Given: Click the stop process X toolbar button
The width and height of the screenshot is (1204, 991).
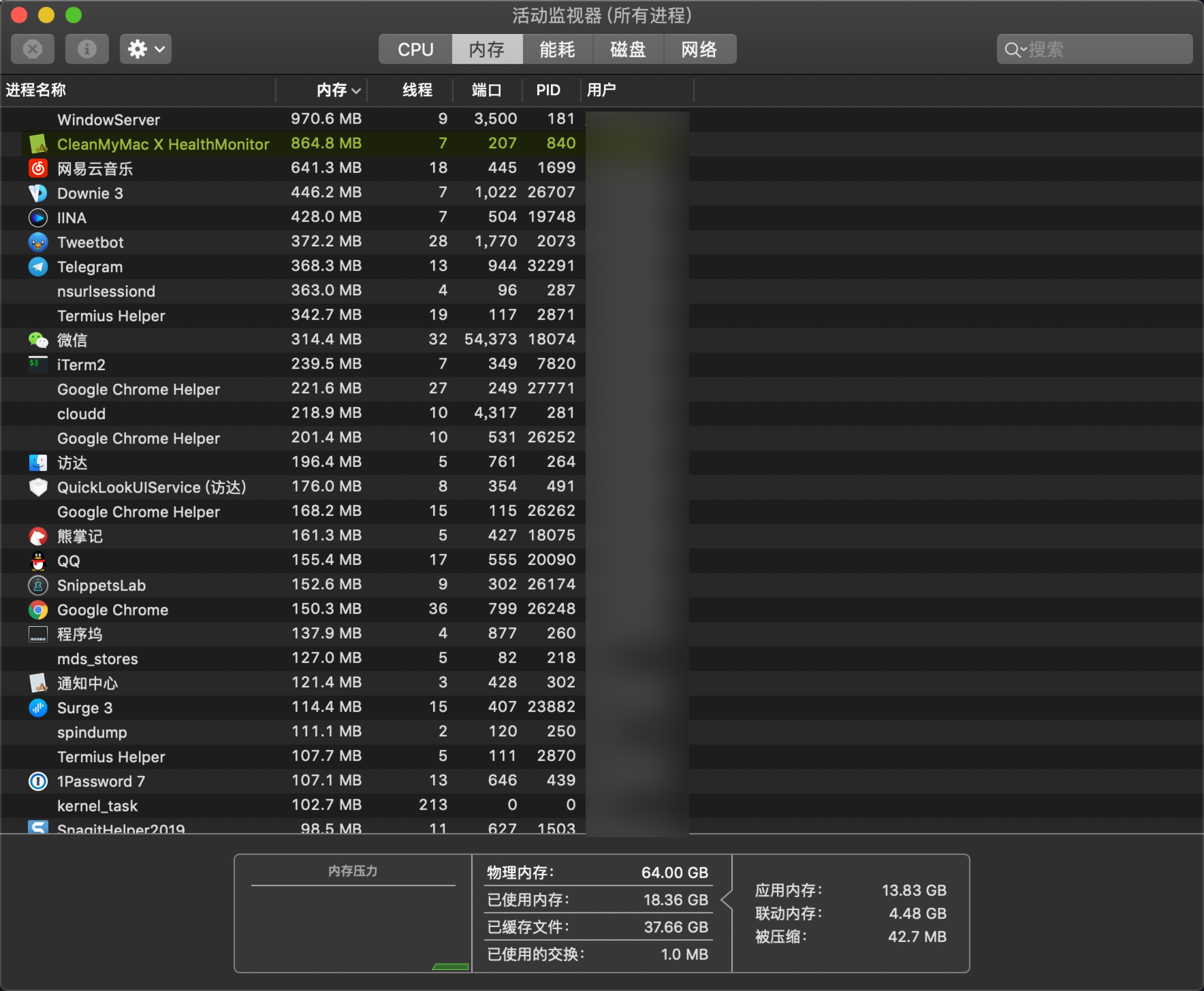Looking at the screenshot, I should coord(33,49).
